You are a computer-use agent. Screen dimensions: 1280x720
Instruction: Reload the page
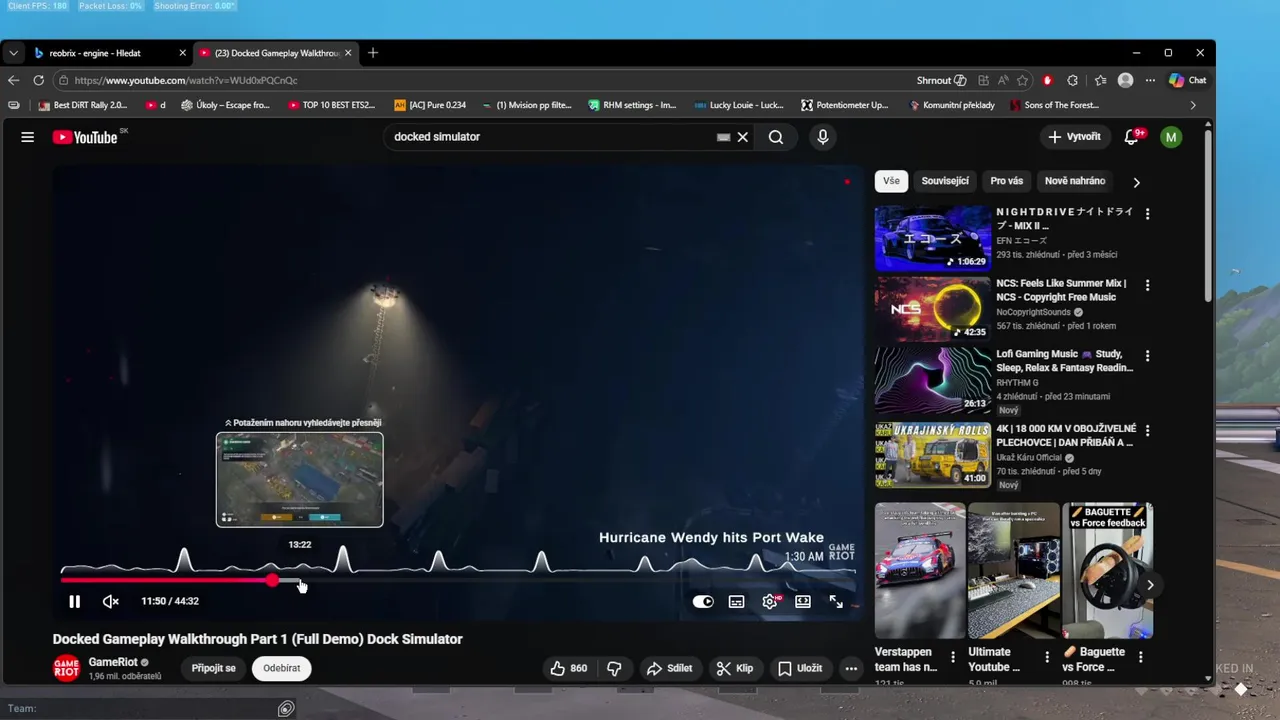point(39,80)
